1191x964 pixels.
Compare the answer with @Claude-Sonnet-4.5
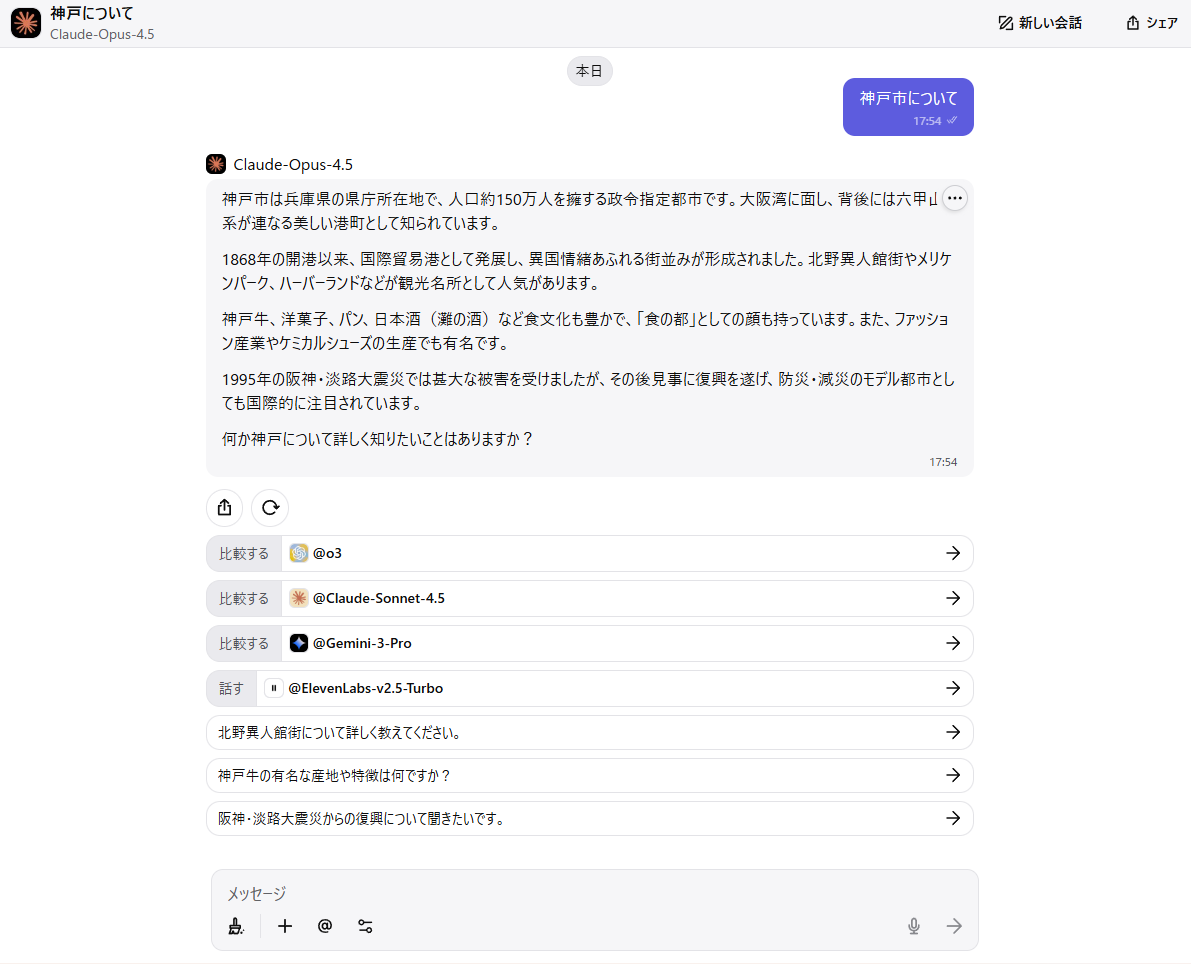pyautogui.click(x=589, y=598)
